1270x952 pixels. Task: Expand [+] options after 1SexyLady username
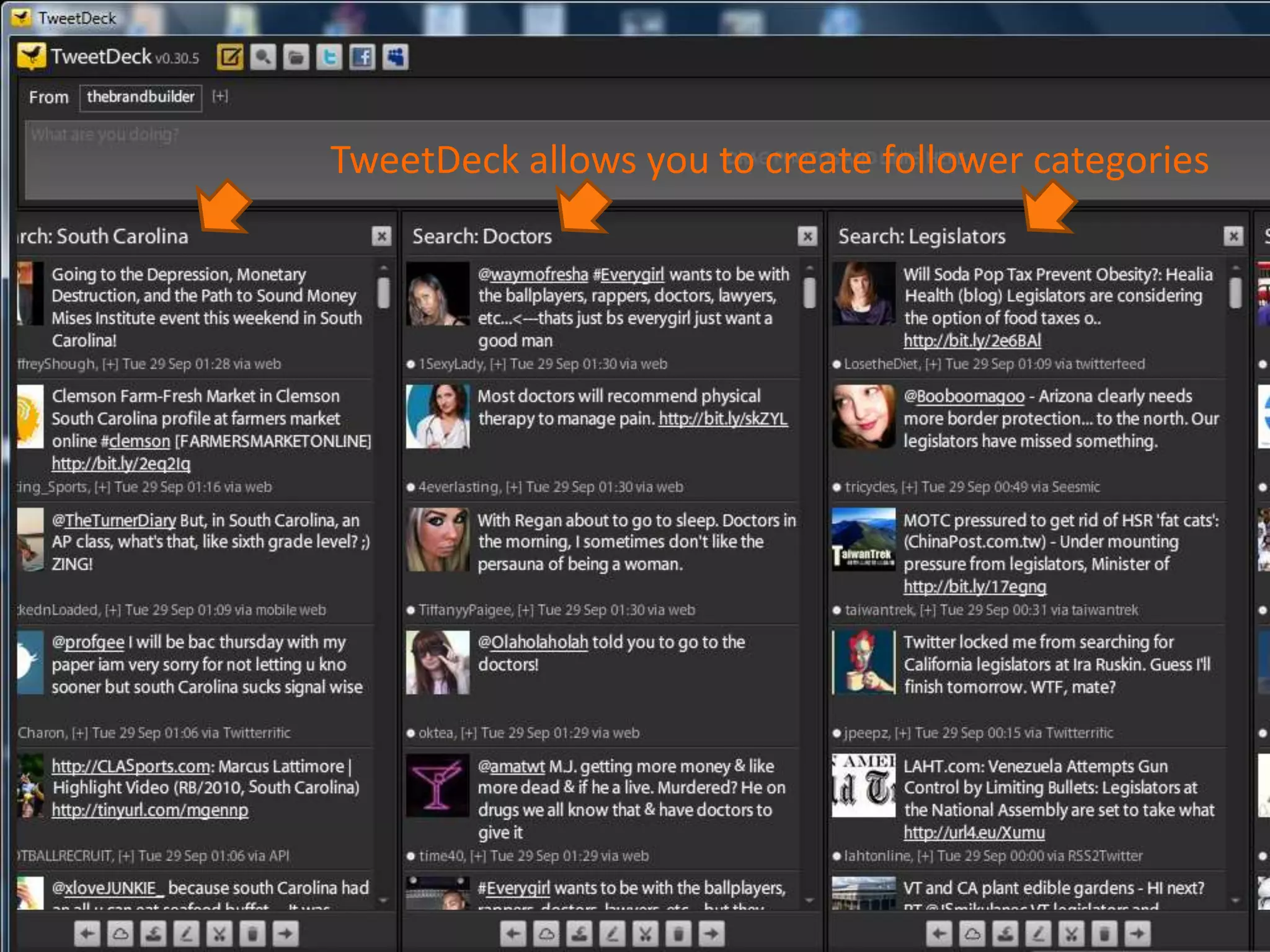pyautogui.click(x=498, y=364)
